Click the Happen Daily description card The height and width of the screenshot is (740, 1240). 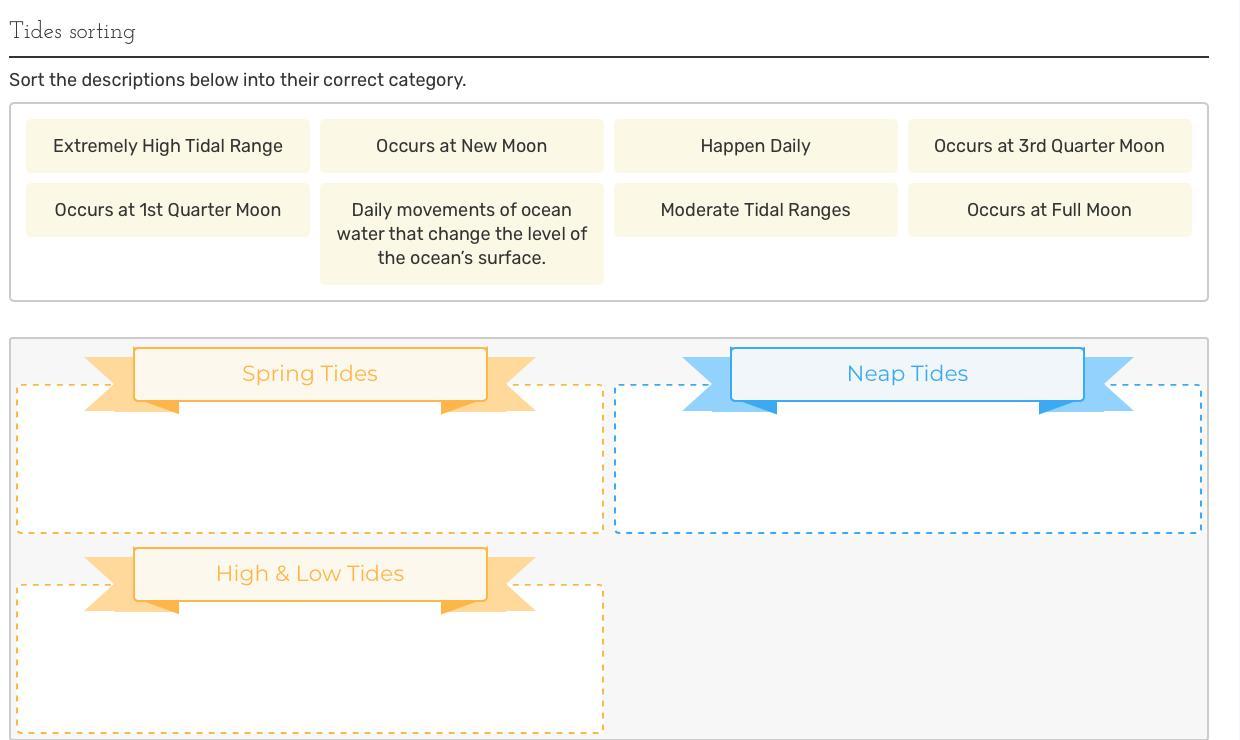click(755, 146)
